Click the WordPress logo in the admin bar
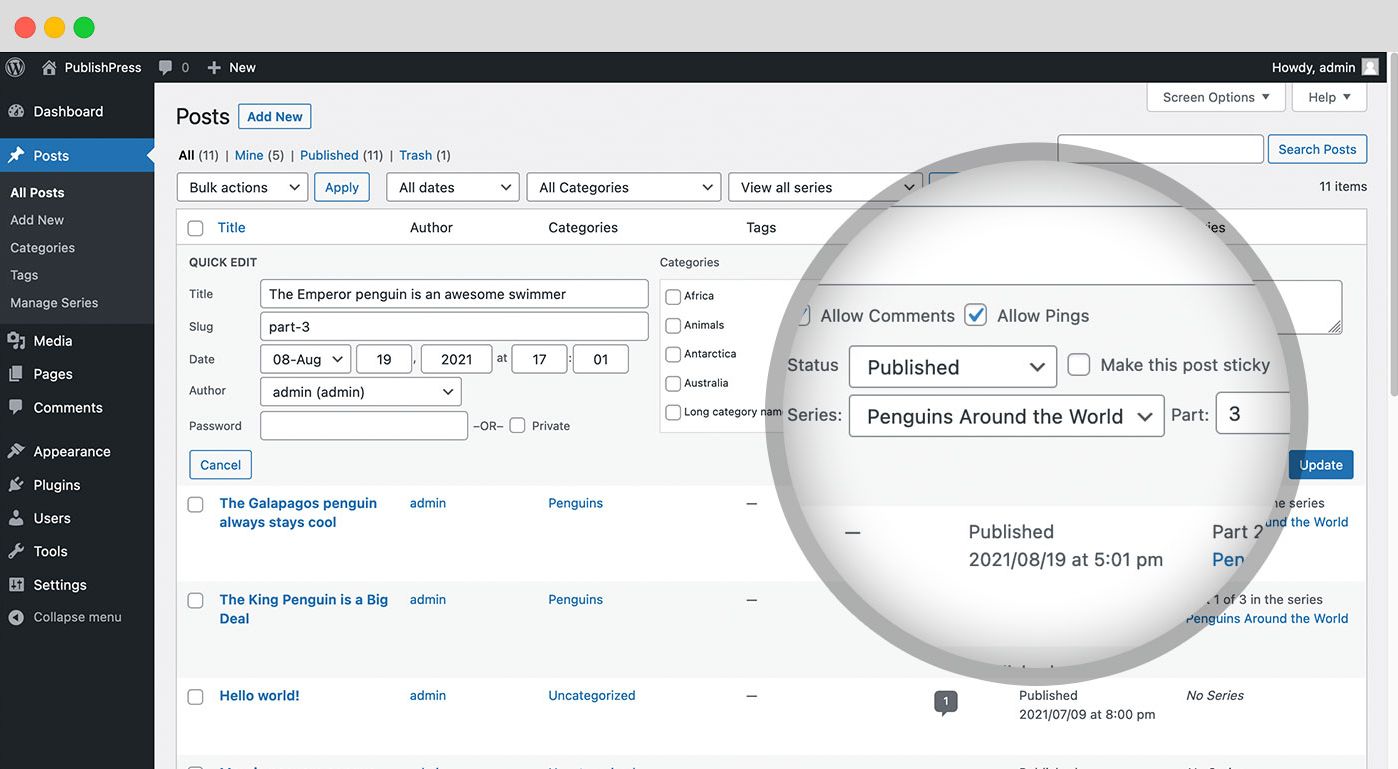This screenshot has height=769, width=1398. tap(15, 67)
